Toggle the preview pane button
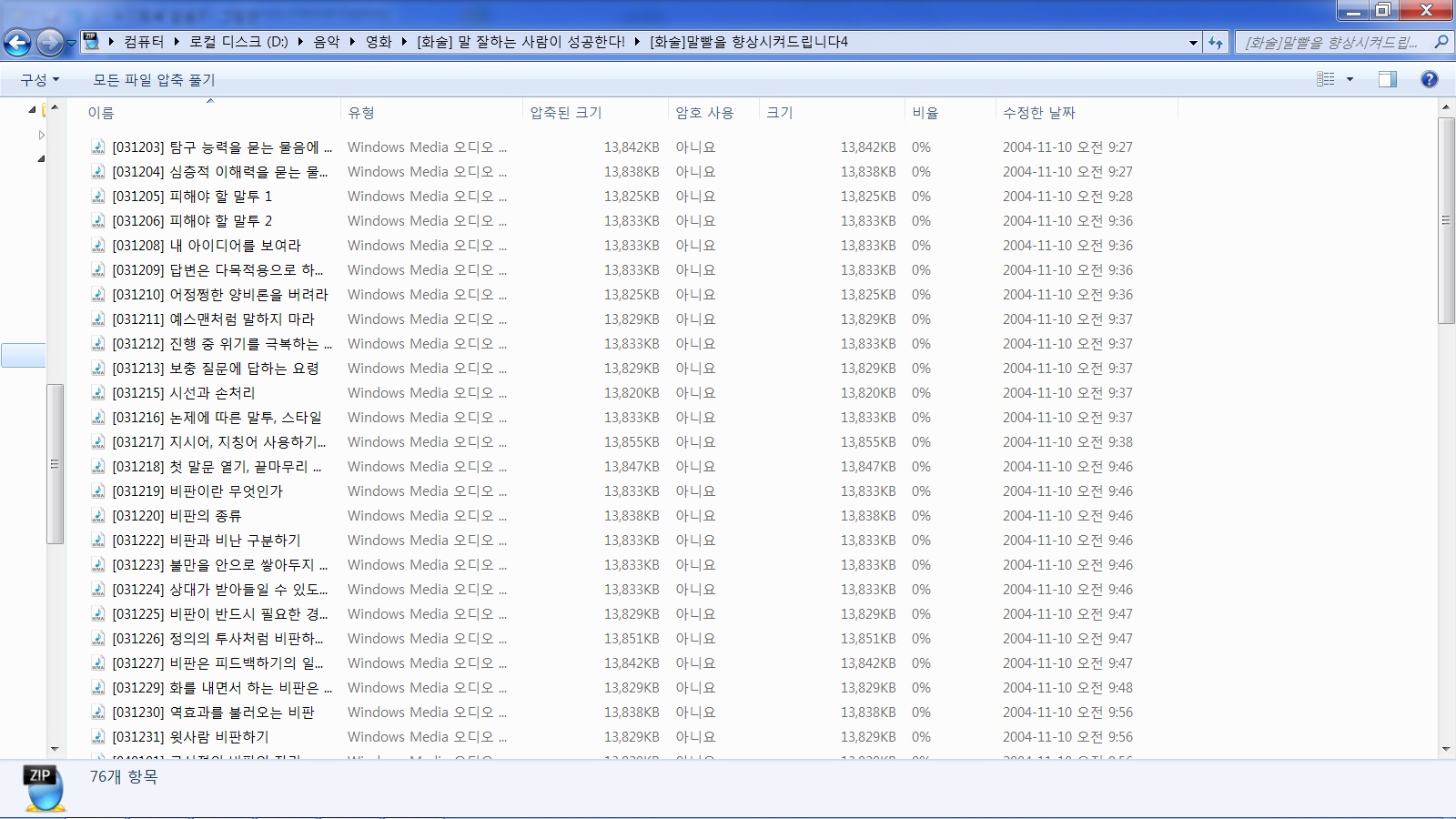The width and height of the screenshot is (1456, 819). 1387,79
